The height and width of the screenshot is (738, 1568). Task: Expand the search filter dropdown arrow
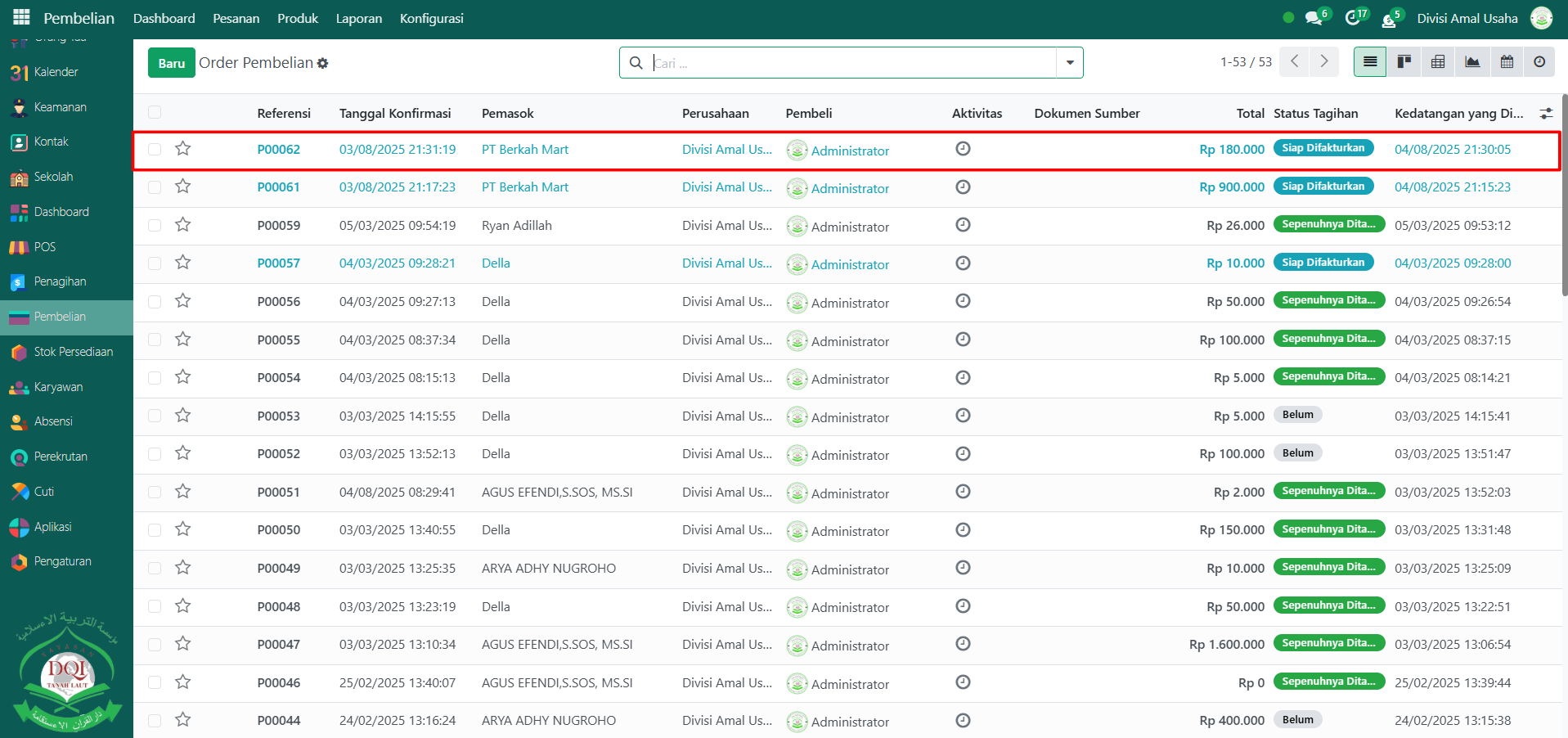[1069, 63]
